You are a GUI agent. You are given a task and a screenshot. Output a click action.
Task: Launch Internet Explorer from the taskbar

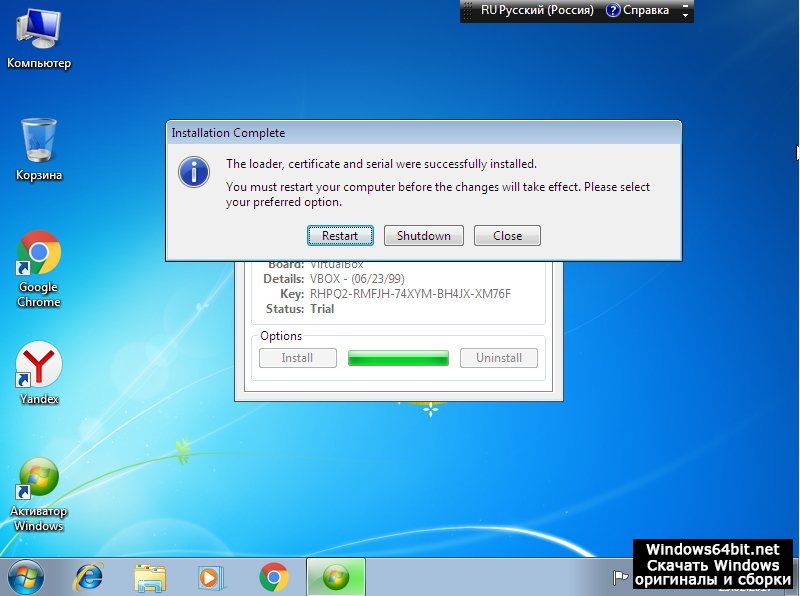click(x=90, y=577)
